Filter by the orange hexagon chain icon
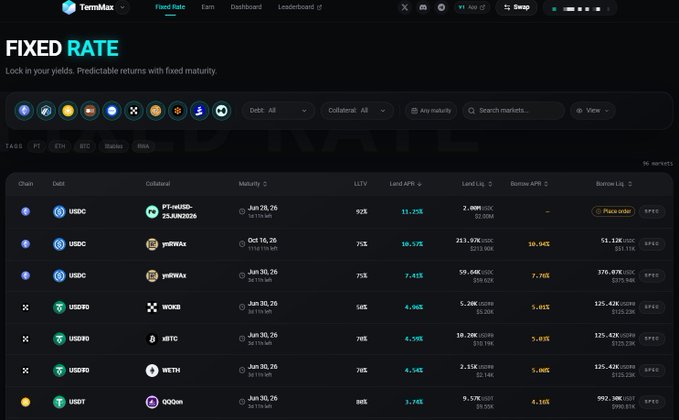 pos(178,111)
